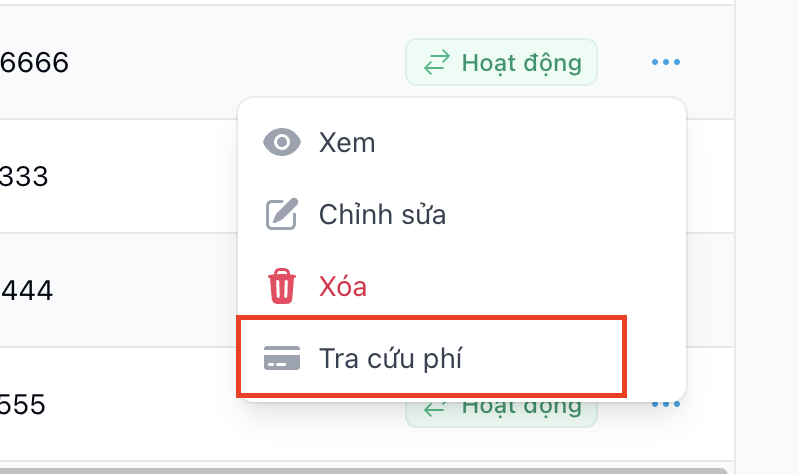The width and height of the screenshot is (798, 474).
Task: Open "Tra cứu phí" from the menu
Action: tap(390, 358)
